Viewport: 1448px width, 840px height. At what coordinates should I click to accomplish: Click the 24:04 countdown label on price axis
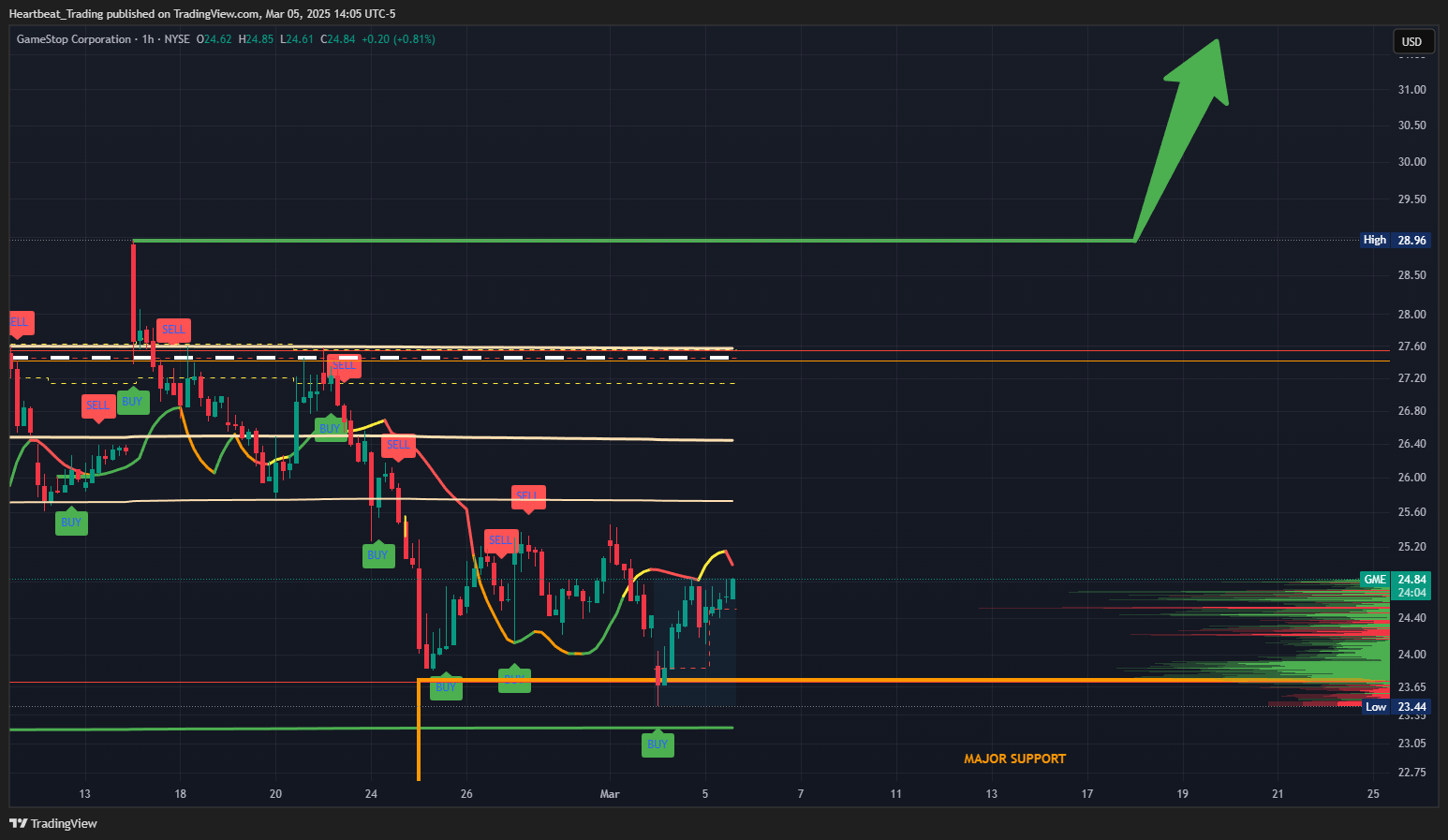pos(1411,593)
